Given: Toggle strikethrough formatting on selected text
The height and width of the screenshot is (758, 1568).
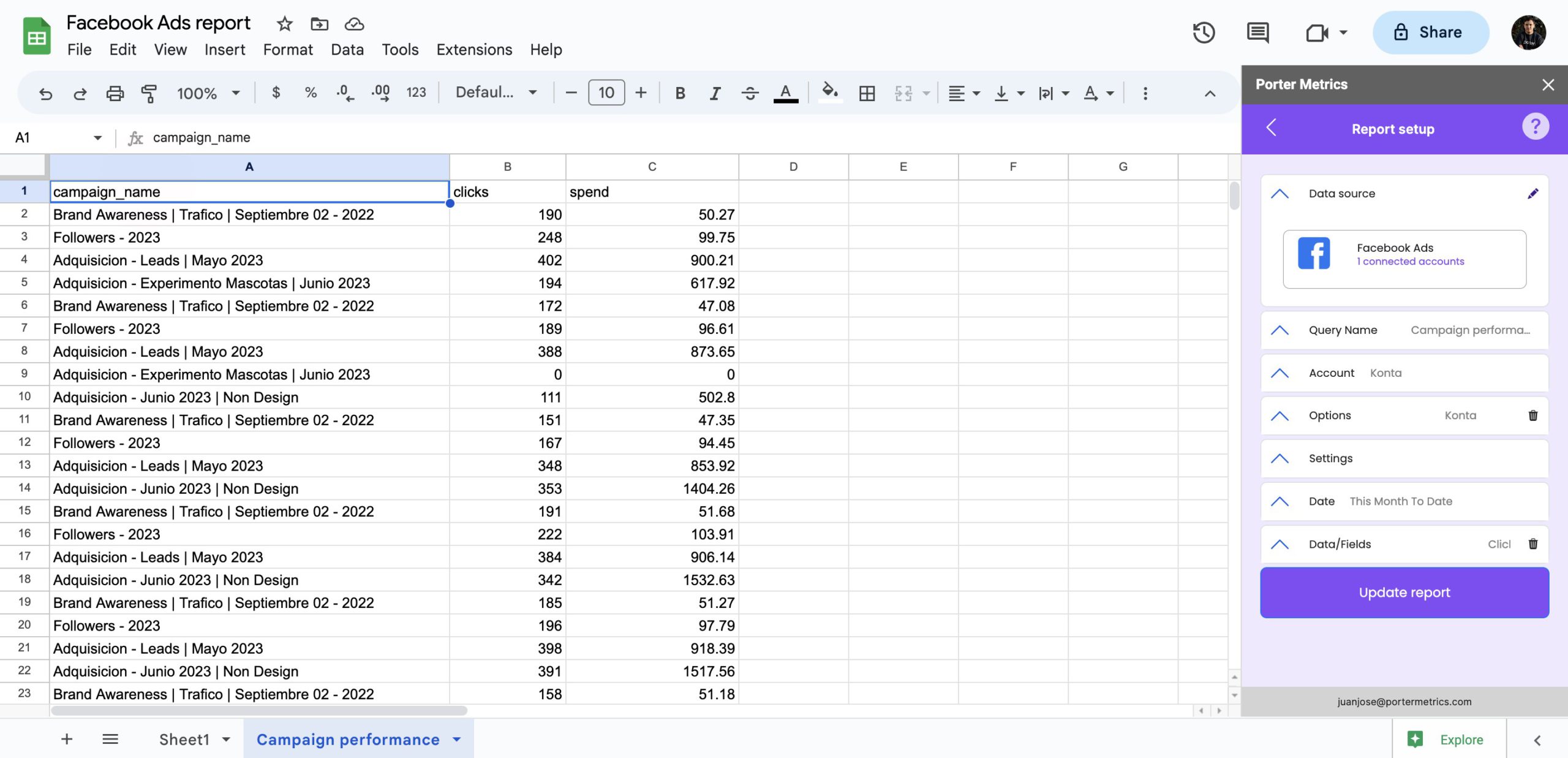Looking at the screenshot, I should coord(749,93).
